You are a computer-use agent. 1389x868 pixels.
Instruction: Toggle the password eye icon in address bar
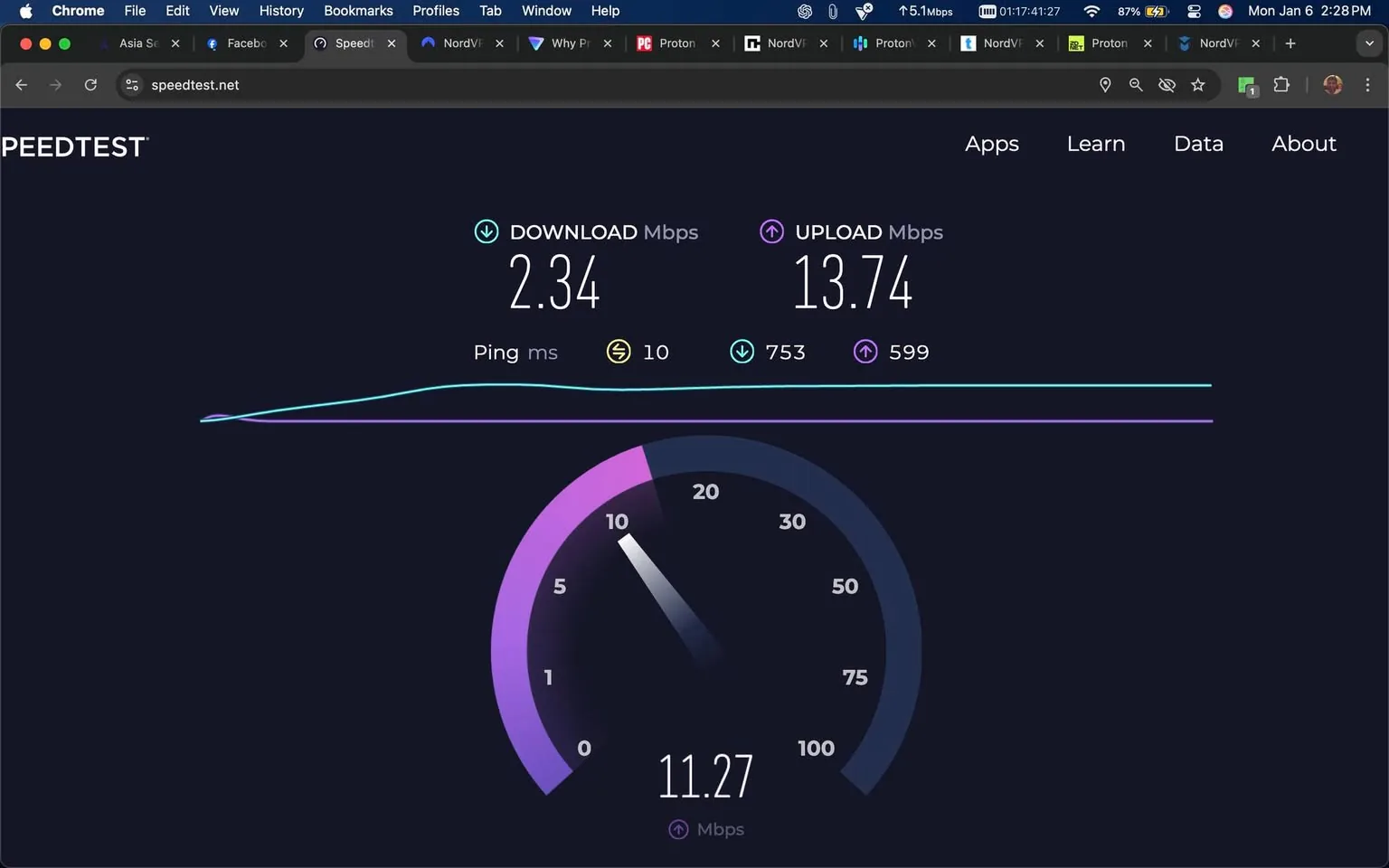click(1167, 84)
